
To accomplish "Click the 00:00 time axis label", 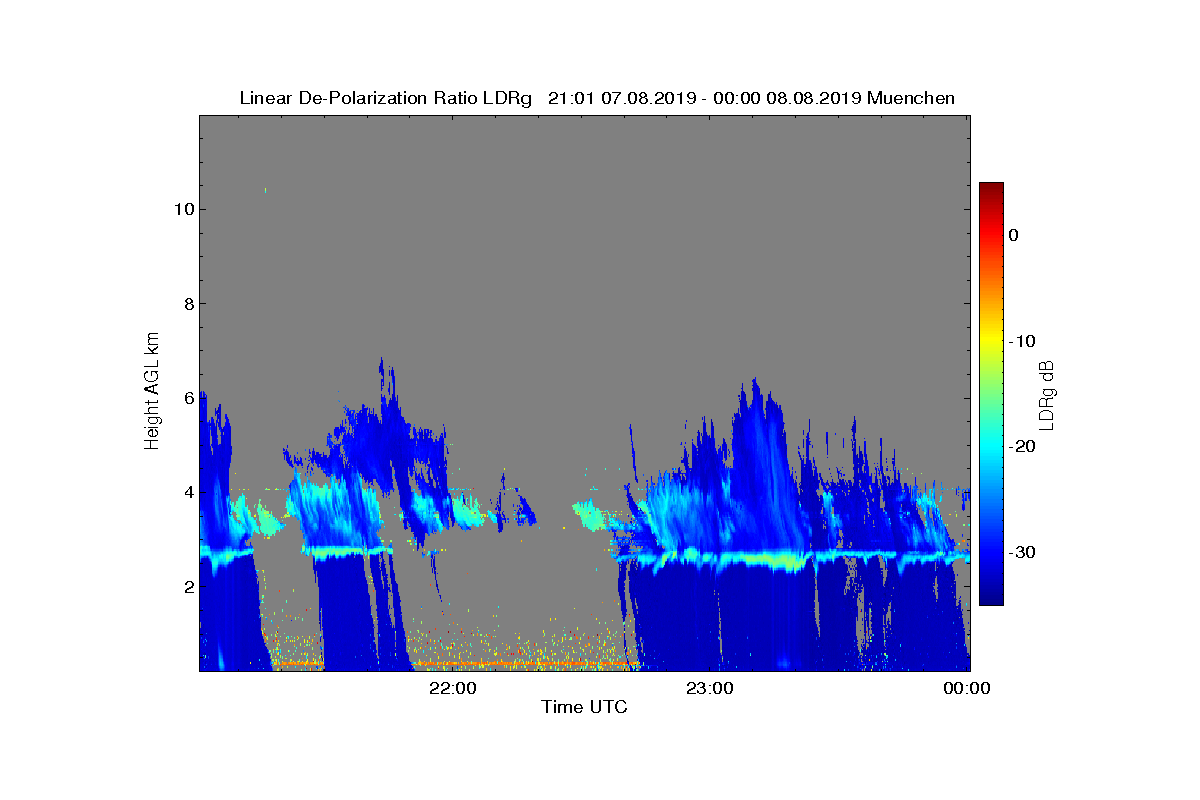I will [x=967, y=688].
